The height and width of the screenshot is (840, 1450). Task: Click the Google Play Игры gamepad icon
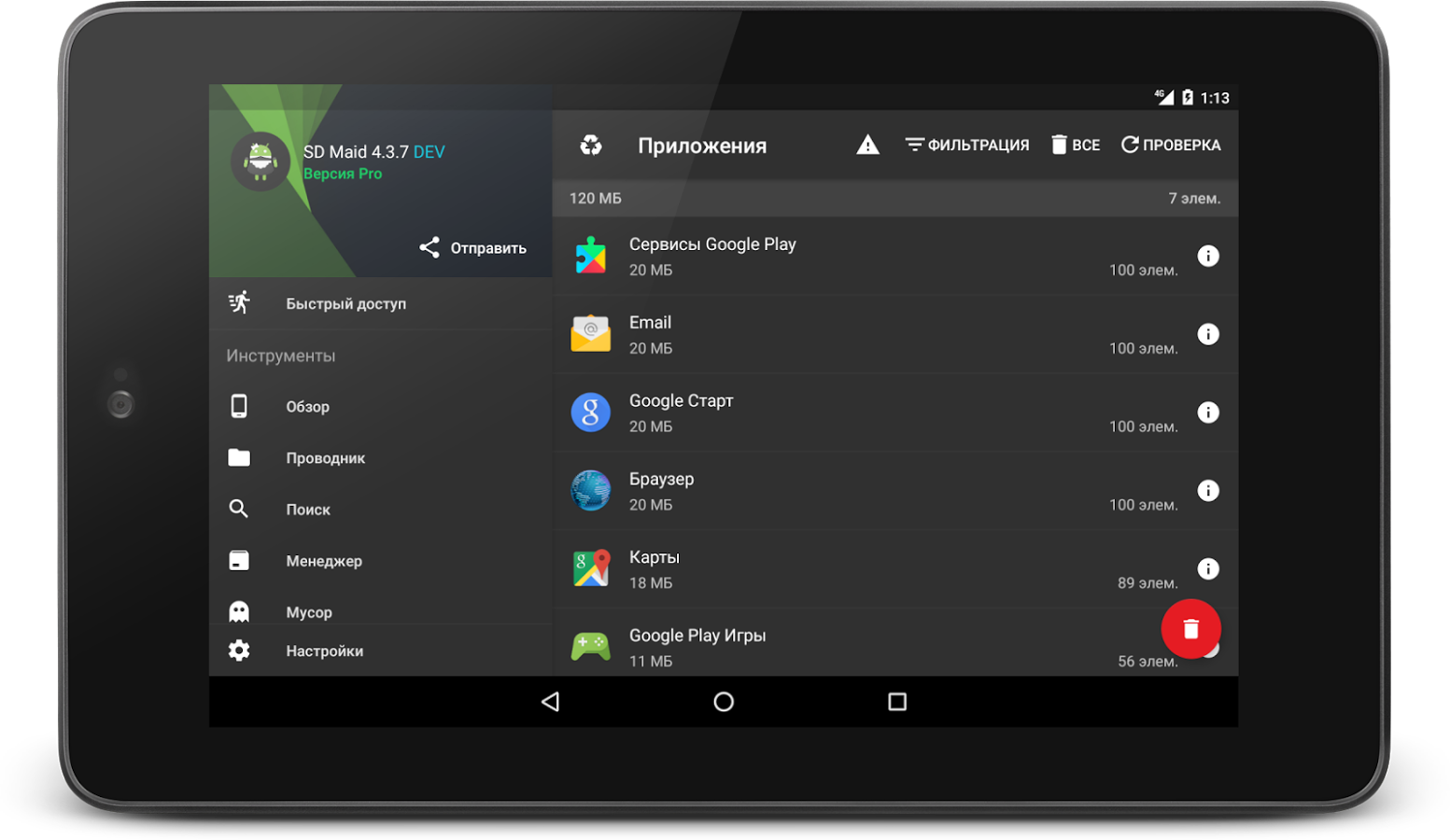(x=590, y=646)
